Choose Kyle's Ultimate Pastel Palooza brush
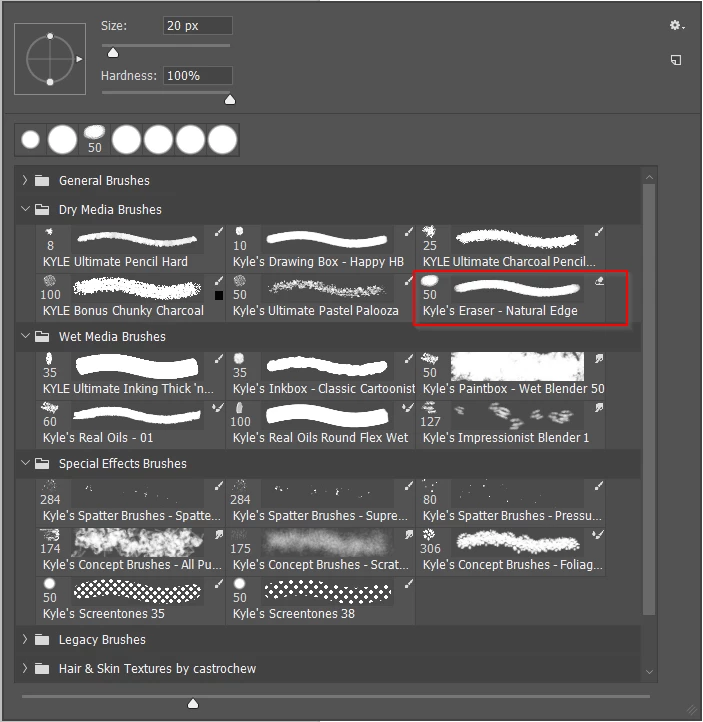 (x=321, y=297)
